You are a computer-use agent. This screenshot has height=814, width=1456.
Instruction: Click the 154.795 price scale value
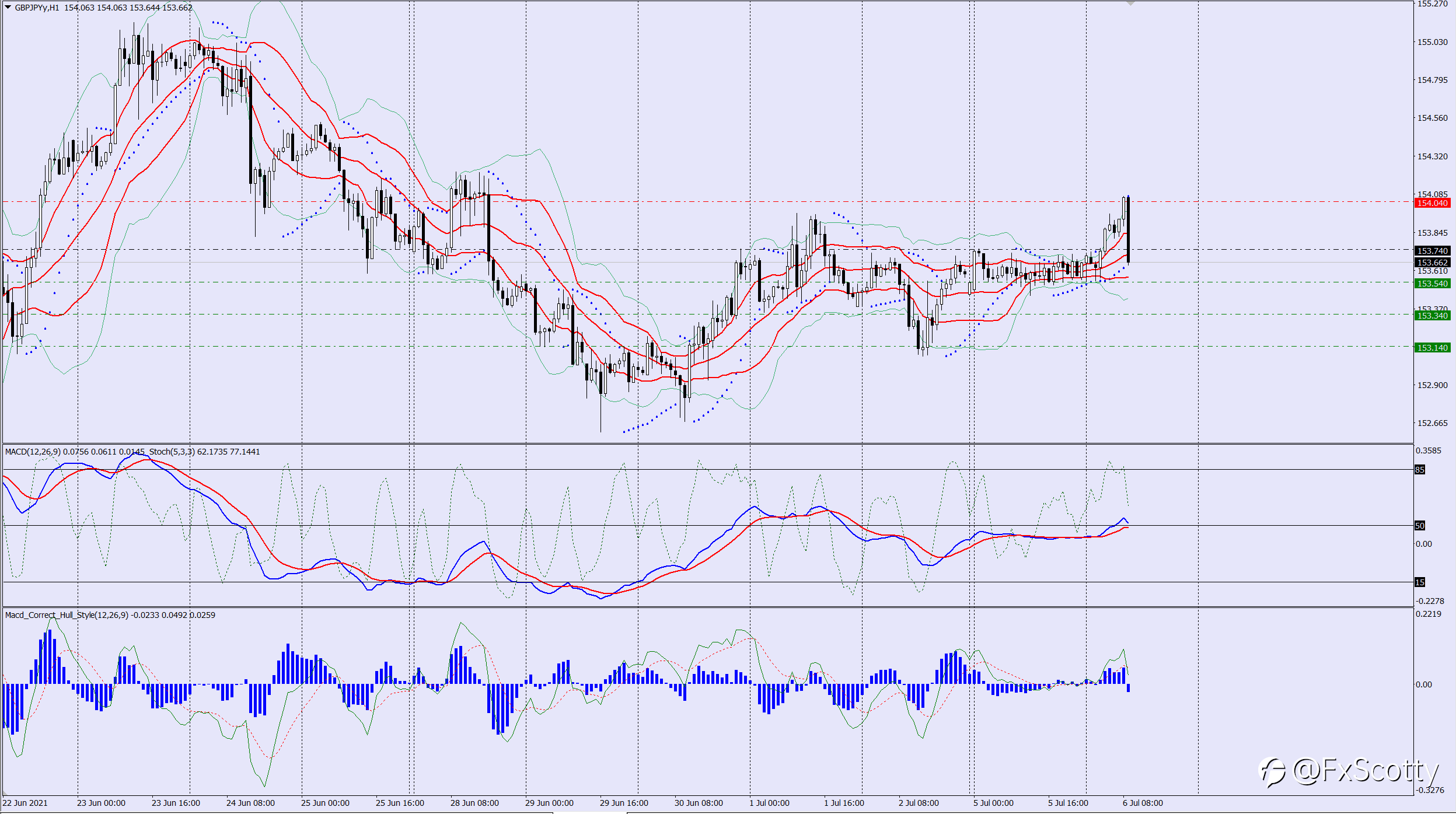[1433, 80]
